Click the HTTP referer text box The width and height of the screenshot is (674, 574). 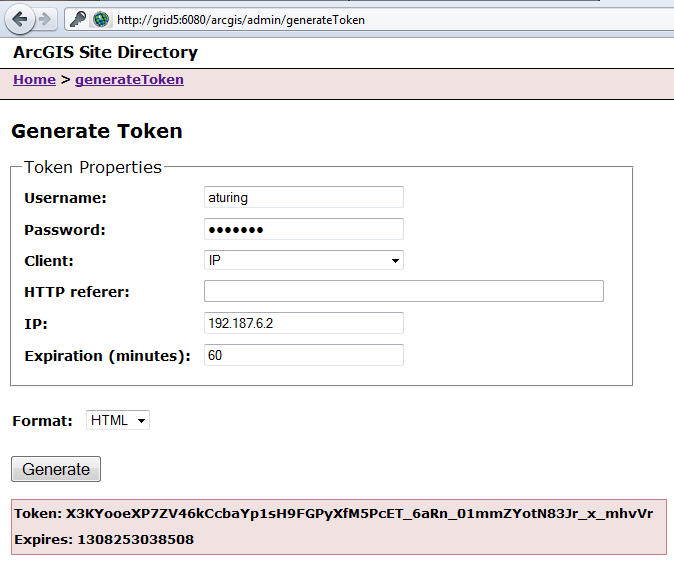[x=403, y=291]
